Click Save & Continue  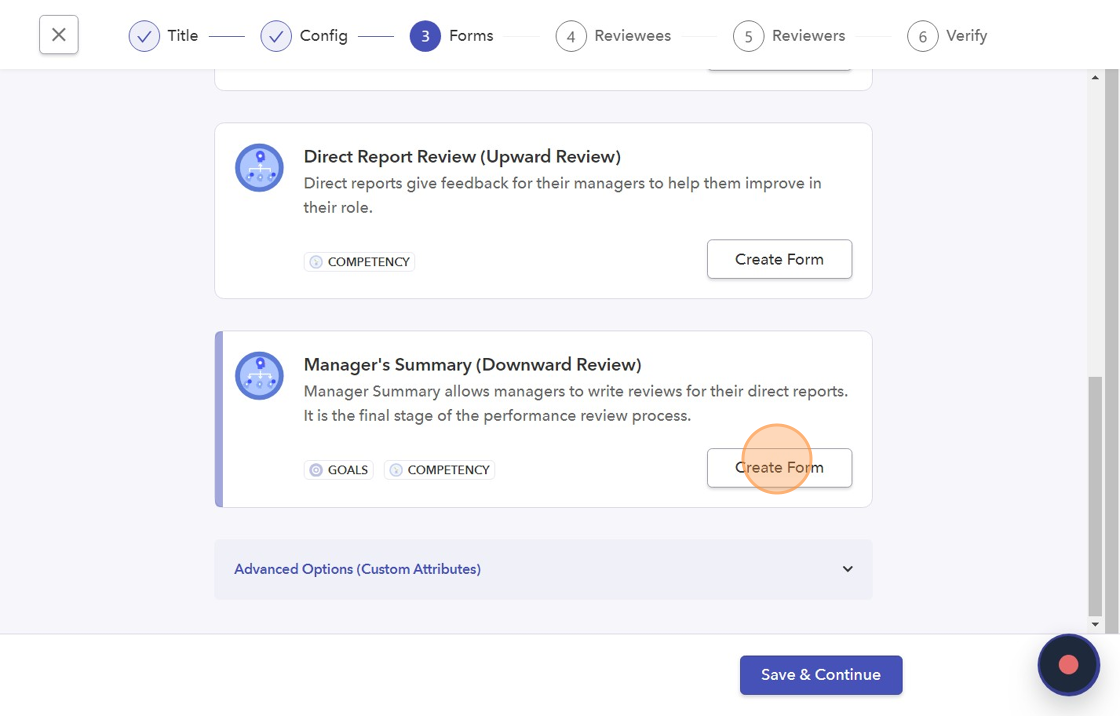pyautogui.click(x=821, y=675)
